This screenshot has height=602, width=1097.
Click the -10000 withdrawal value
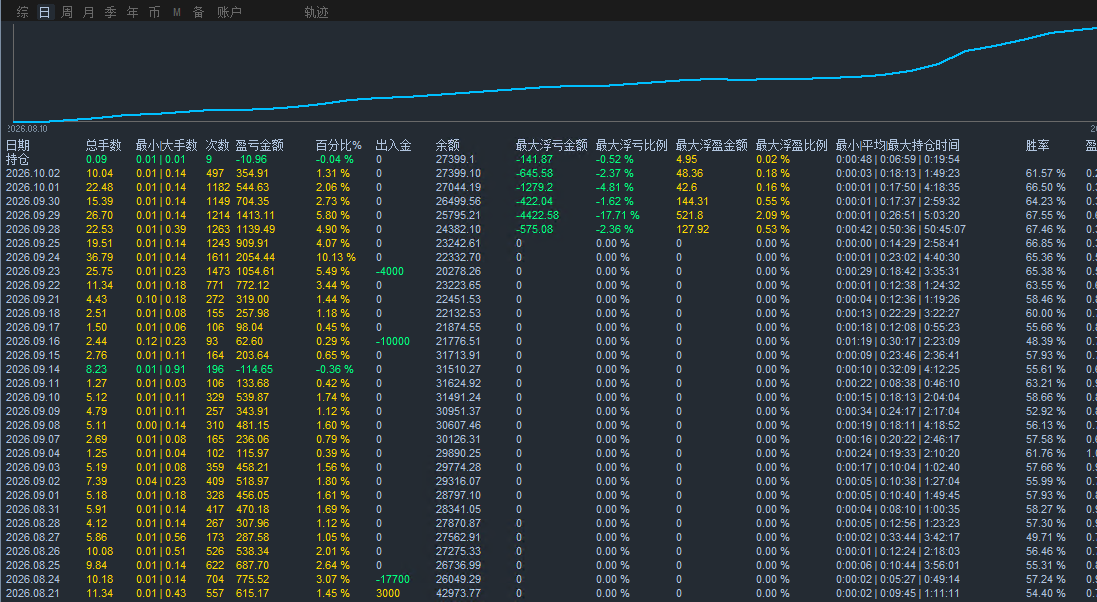coord(392,342)
